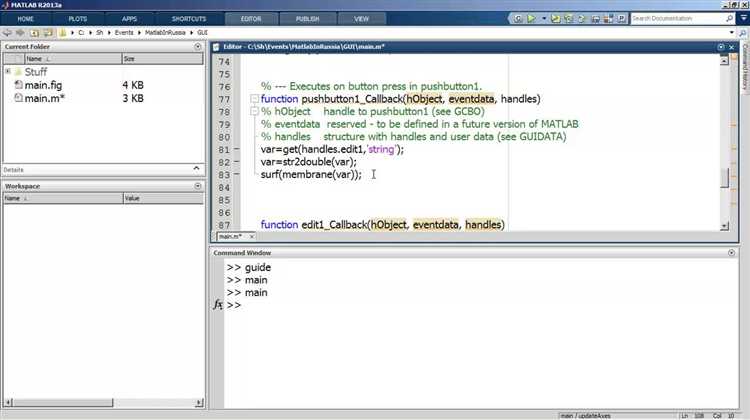Click the main.m file icon
Viewport: 750px width, 420px height.
(18, 98)
